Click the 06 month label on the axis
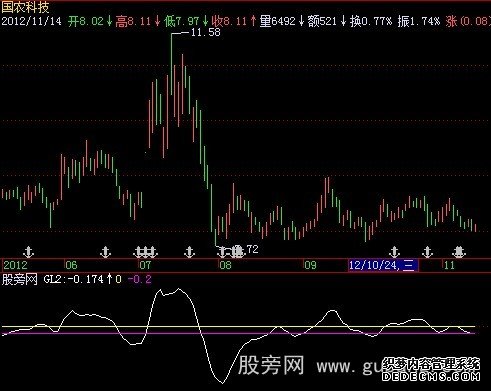Viewport: 491px width, 391px height. pyautogui.click(x=71, y=265)
